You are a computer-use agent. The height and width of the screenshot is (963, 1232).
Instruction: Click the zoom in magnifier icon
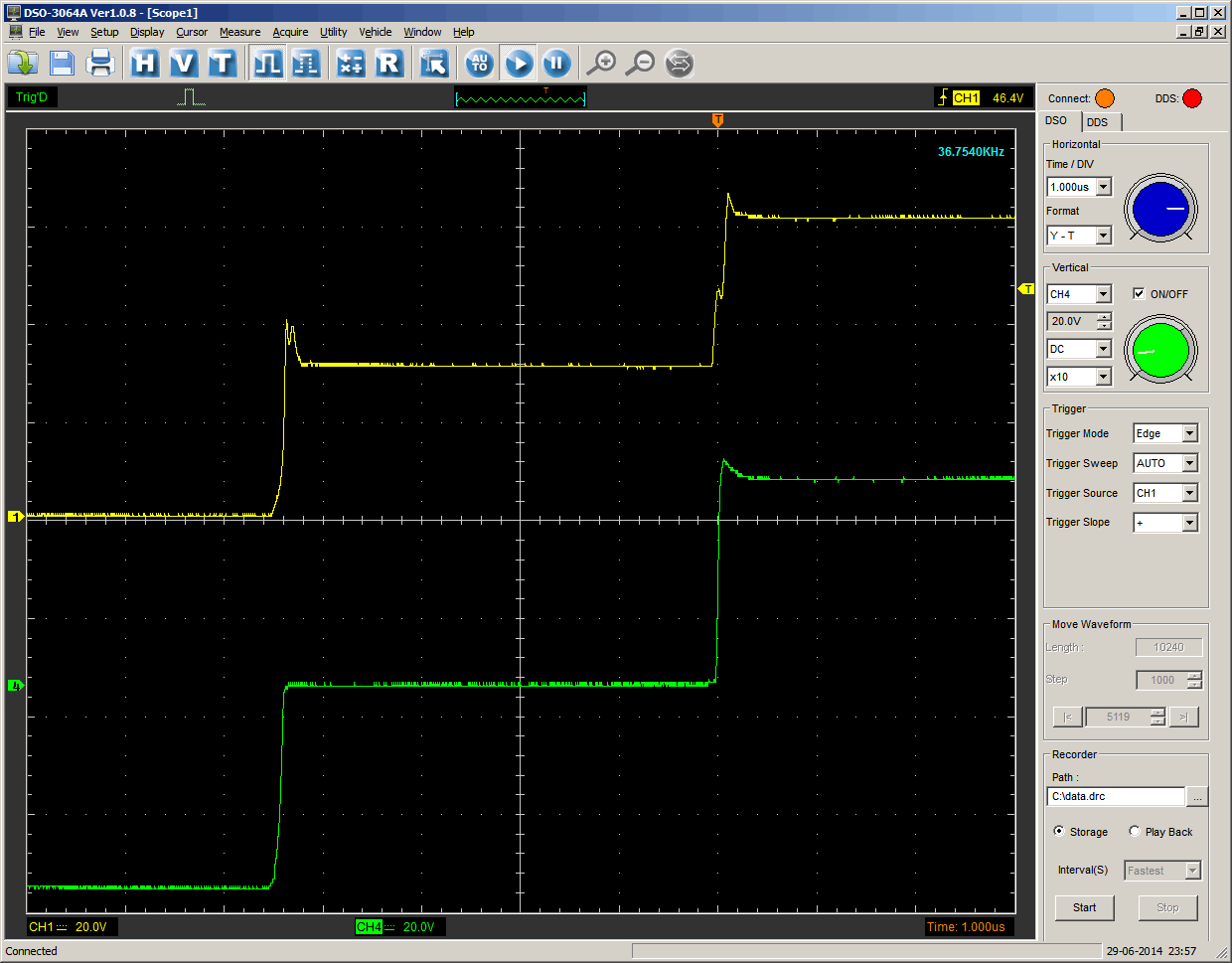pyautogui.click(x=601, y=64)
